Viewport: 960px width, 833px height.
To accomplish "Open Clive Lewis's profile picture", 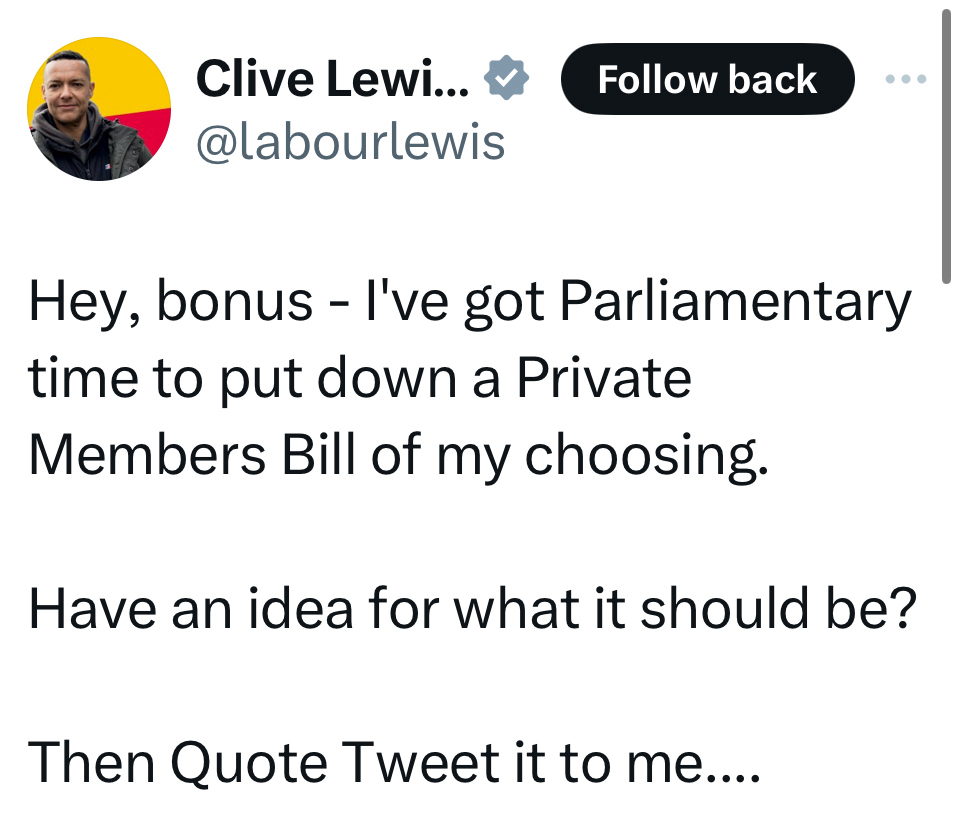I will (x=99, y=109).
